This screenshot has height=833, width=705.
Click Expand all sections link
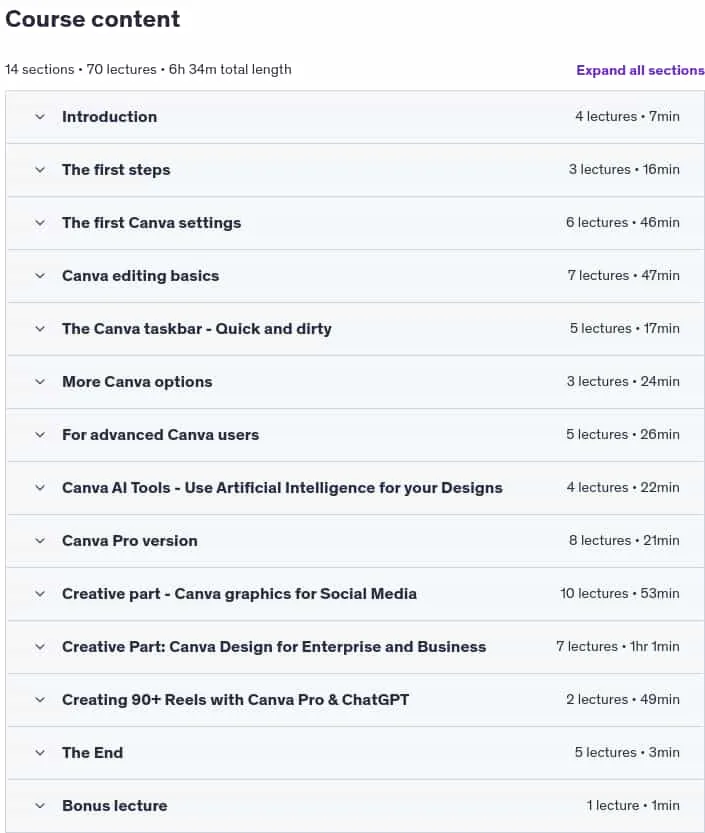point(640,70)
